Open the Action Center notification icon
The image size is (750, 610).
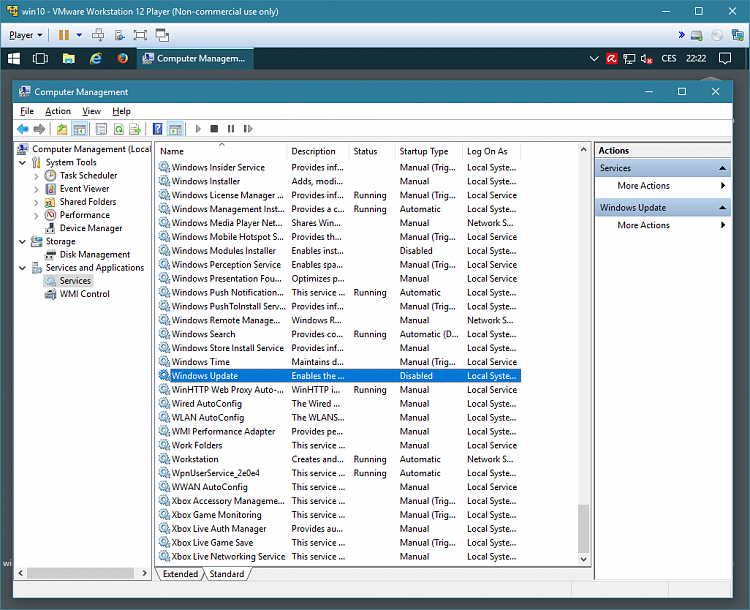pyautogui.click(x=725, y=58)
